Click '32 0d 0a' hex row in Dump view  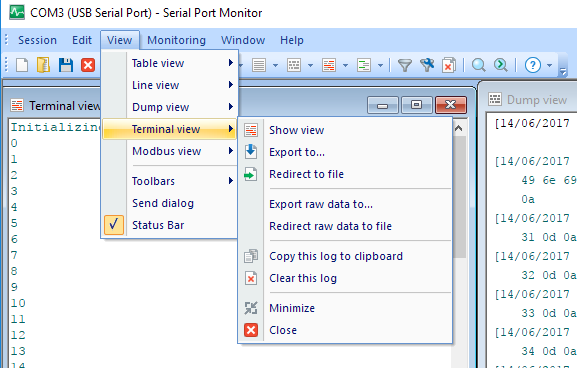549,275
